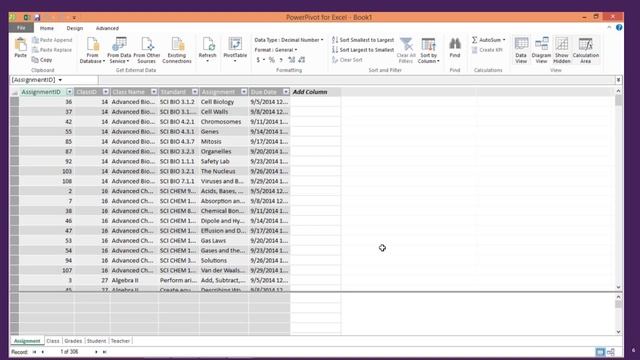640x360 pixels.
Task: Select the Cell Biology cell
Action: 224,102
